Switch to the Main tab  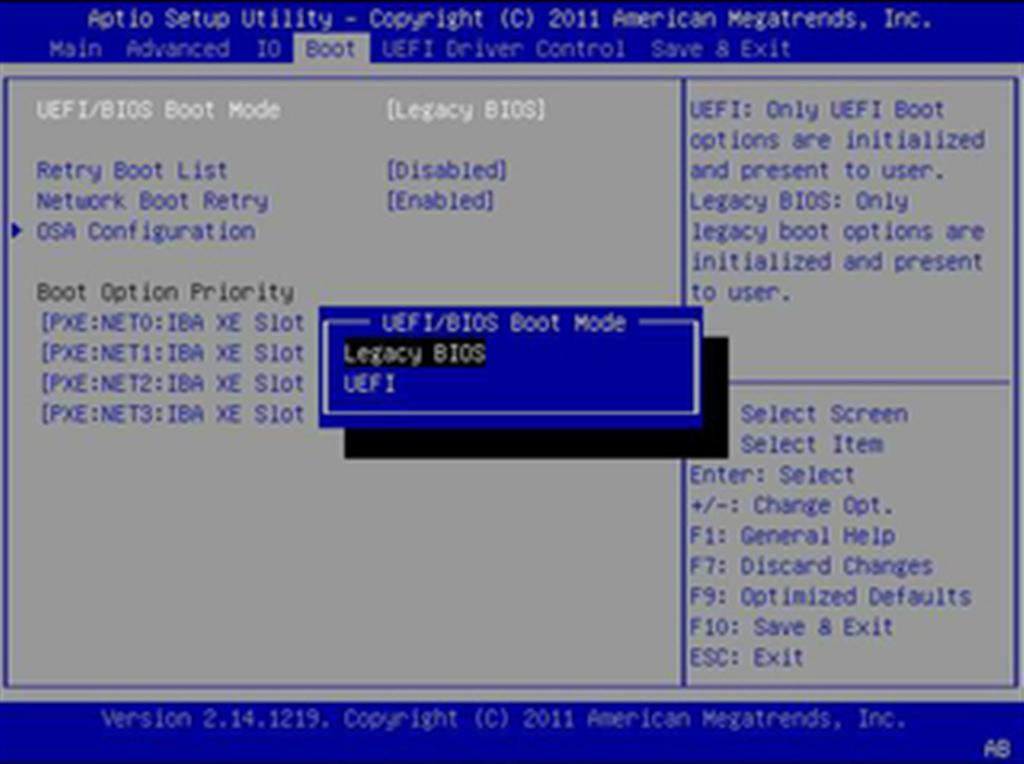(70, 48)
